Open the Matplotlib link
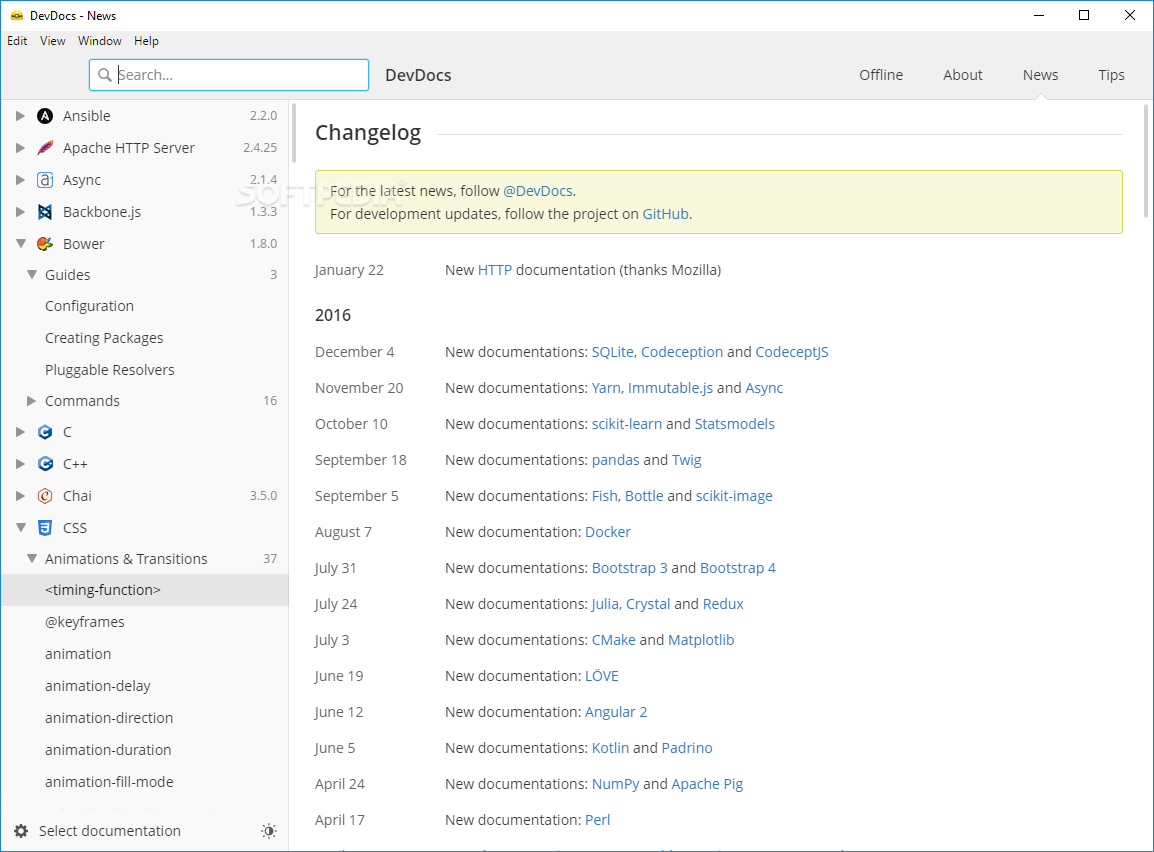The height and width of the screenshot is (852, 1154). (x=701, y=640)
